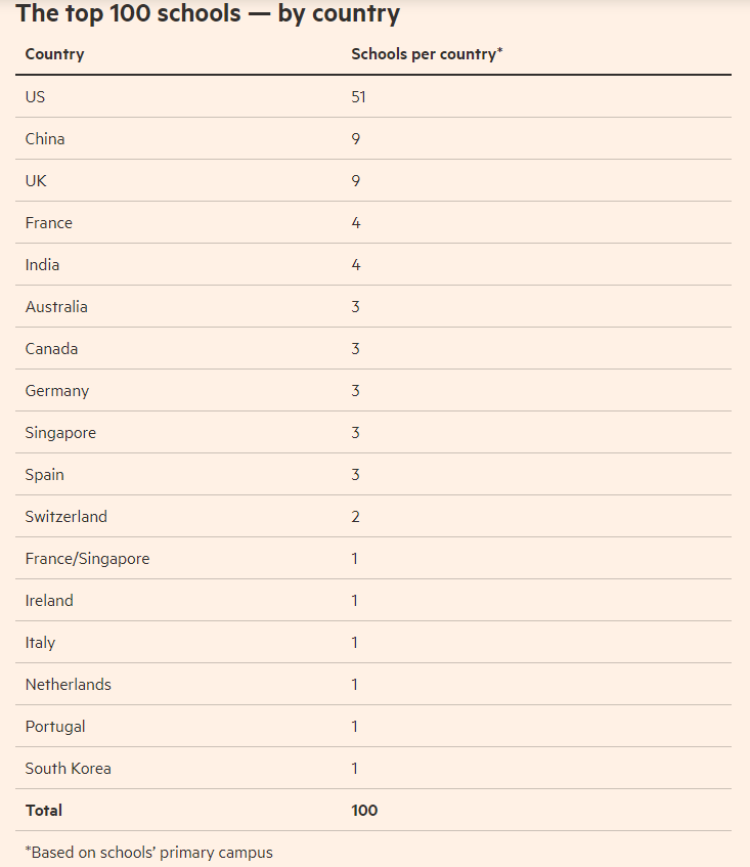Click the value 51 for US
Viewport: 750px width, 867px height.
(x=358, y=97)
